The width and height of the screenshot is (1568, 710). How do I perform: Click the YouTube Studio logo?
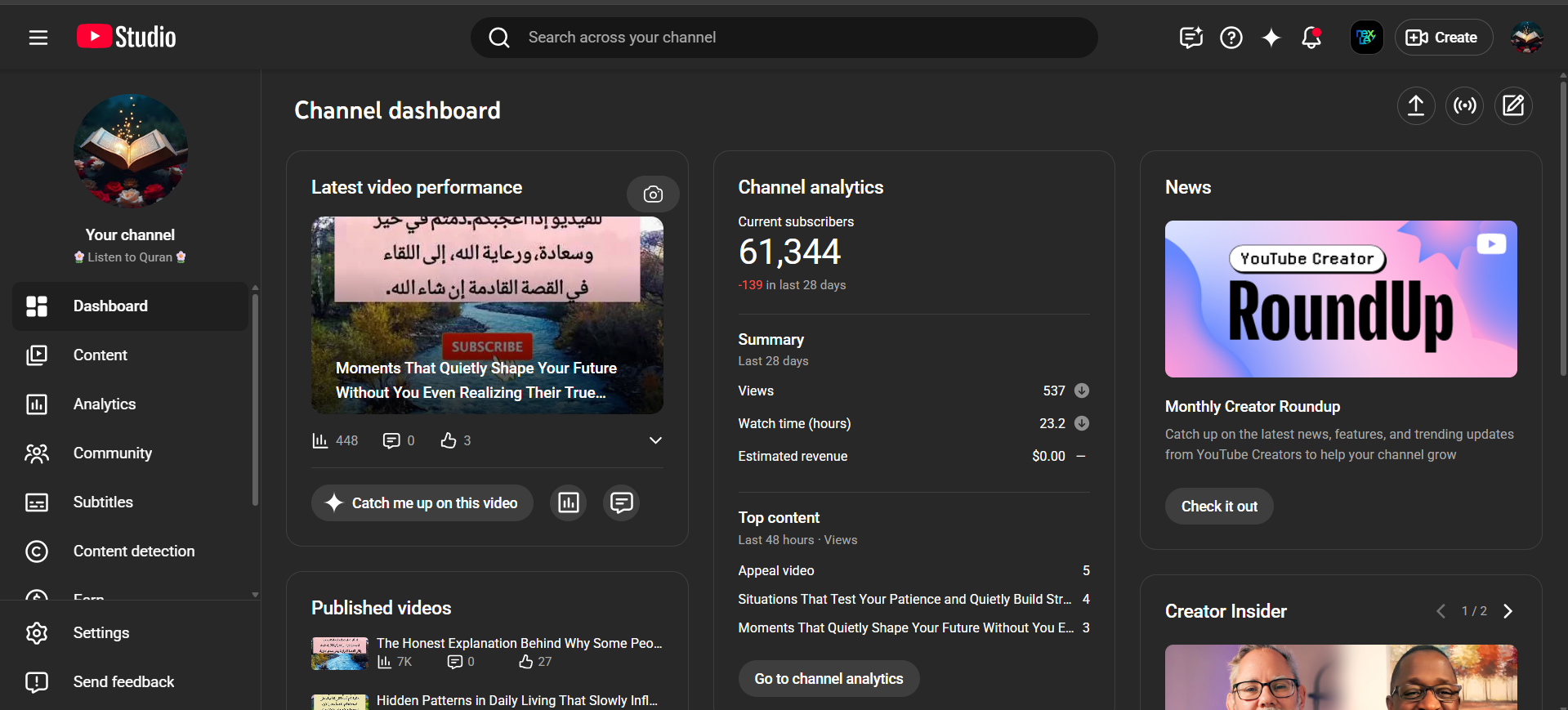127,37
